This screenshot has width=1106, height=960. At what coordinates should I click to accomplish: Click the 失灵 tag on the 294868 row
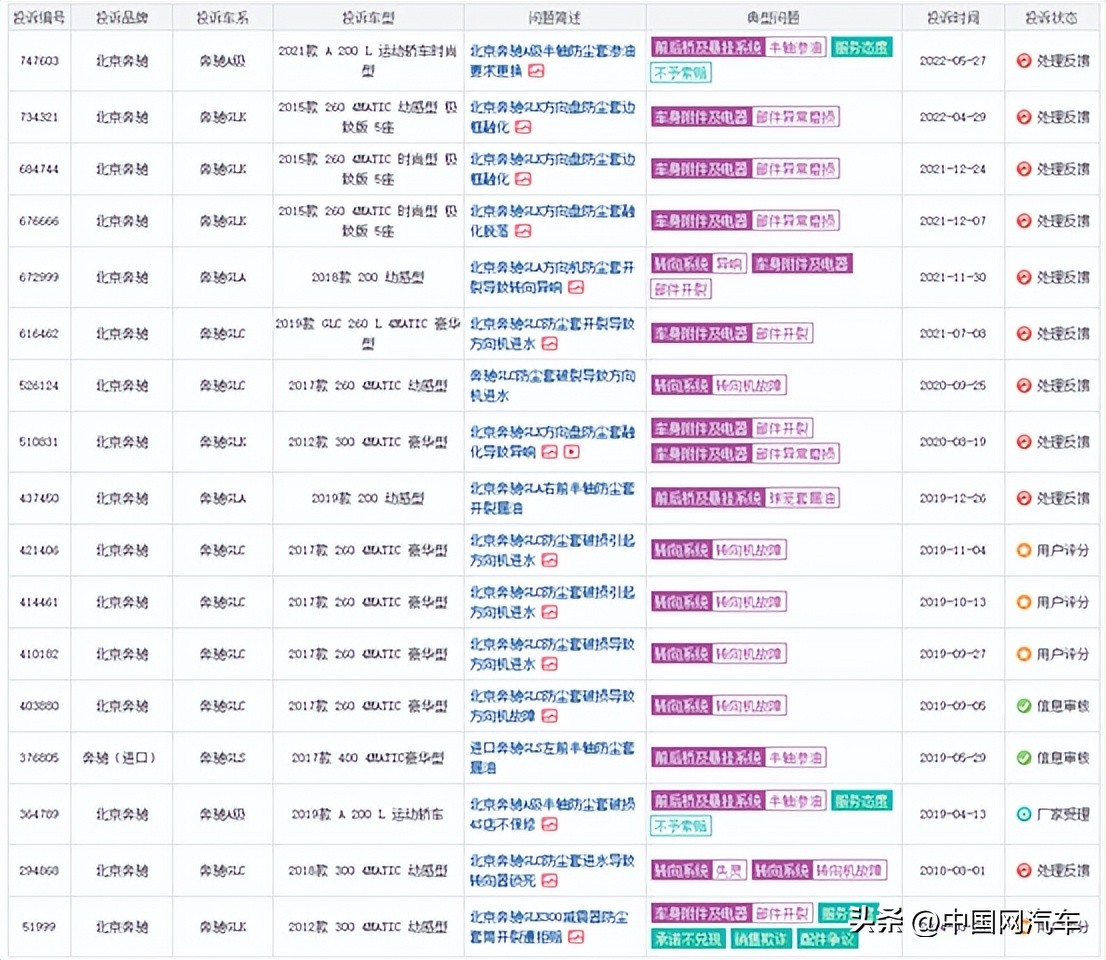tap(729, 870)
